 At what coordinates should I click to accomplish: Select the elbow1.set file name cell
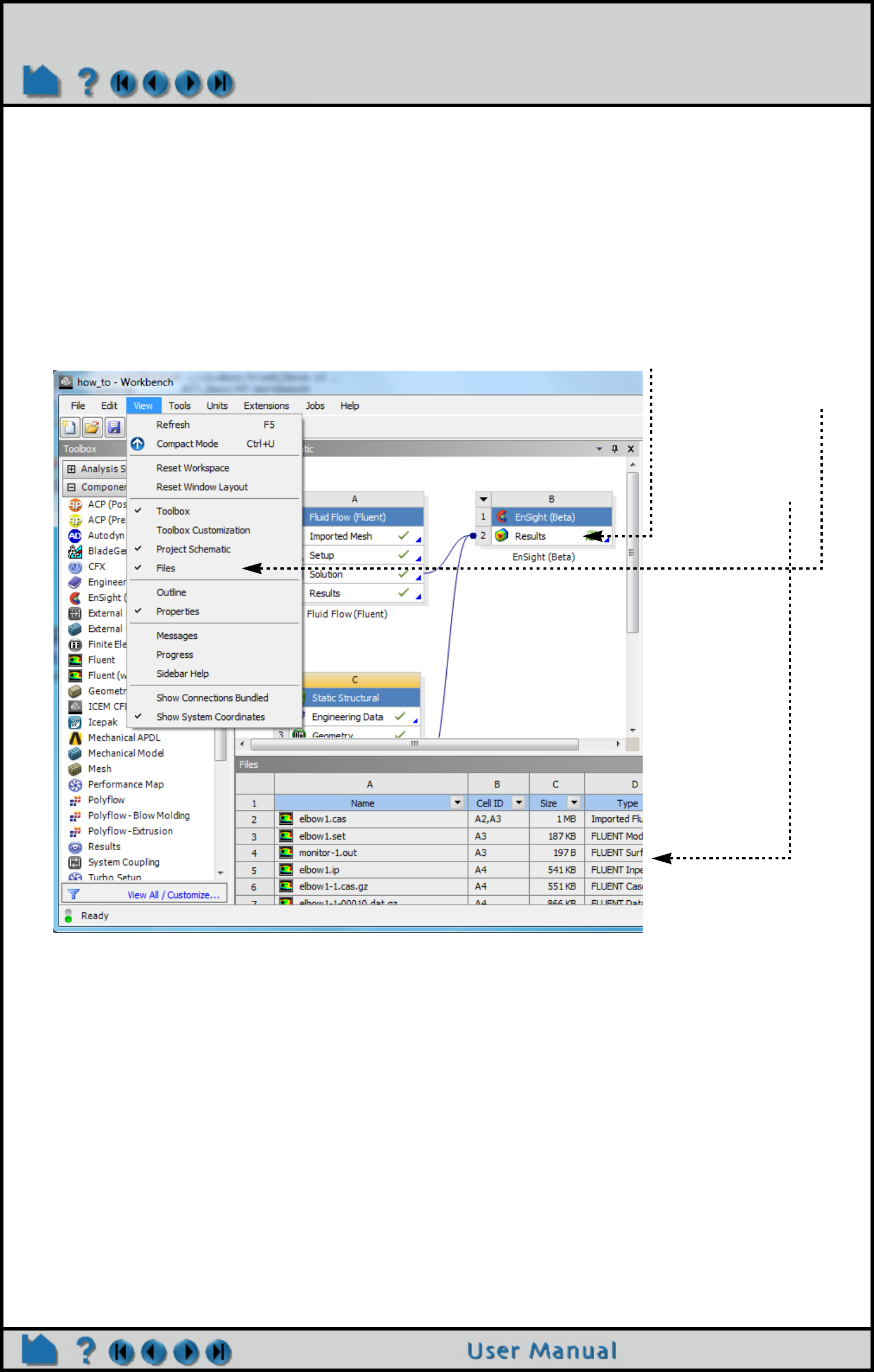click(x=371, y=836)
